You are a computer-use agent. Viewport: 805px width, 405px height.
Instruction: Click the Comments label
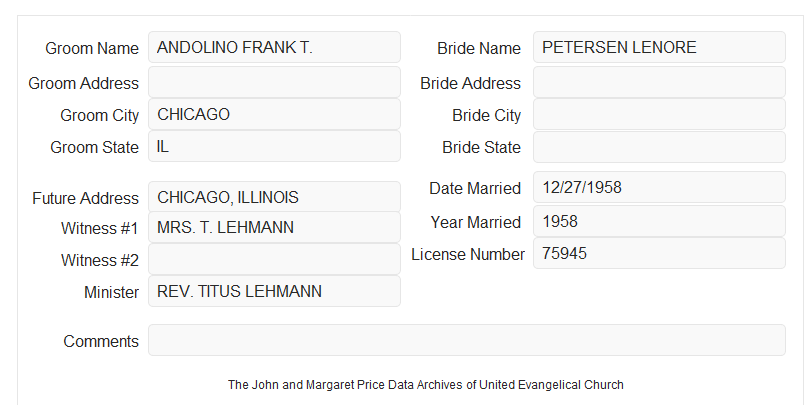point(101,341)
